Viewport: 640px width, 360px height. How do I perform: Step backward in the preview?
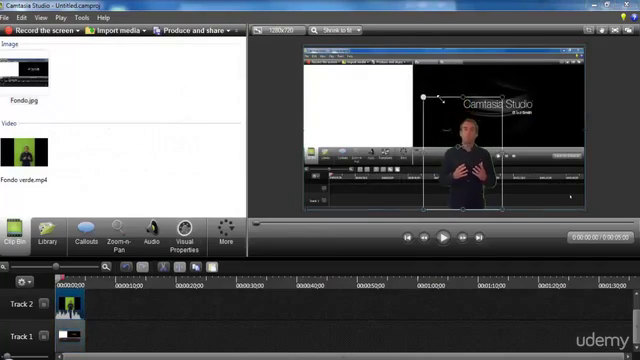click(x=424, y=238)
